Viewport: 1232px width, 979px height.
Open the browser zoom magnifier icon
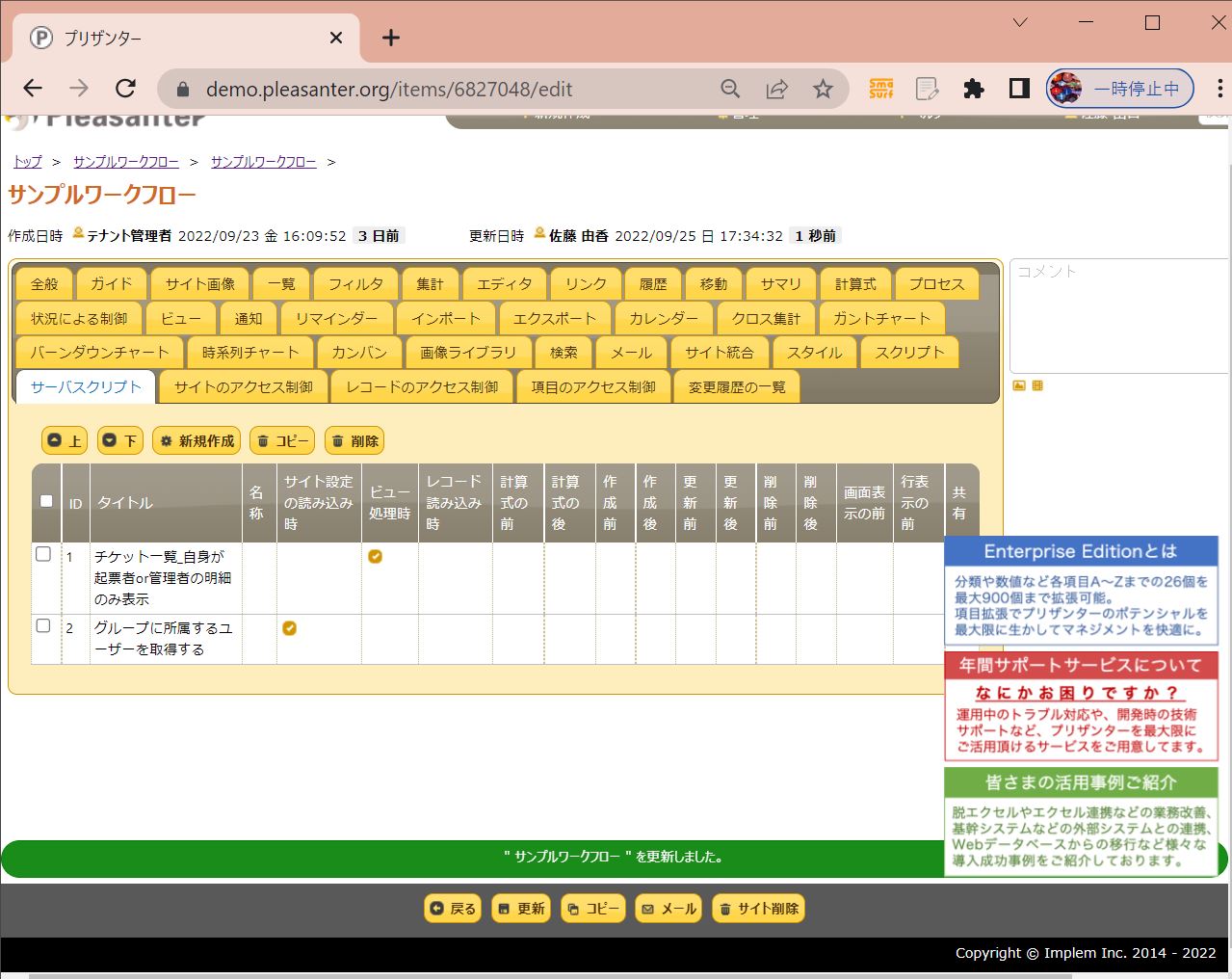(x=730, y=90)
